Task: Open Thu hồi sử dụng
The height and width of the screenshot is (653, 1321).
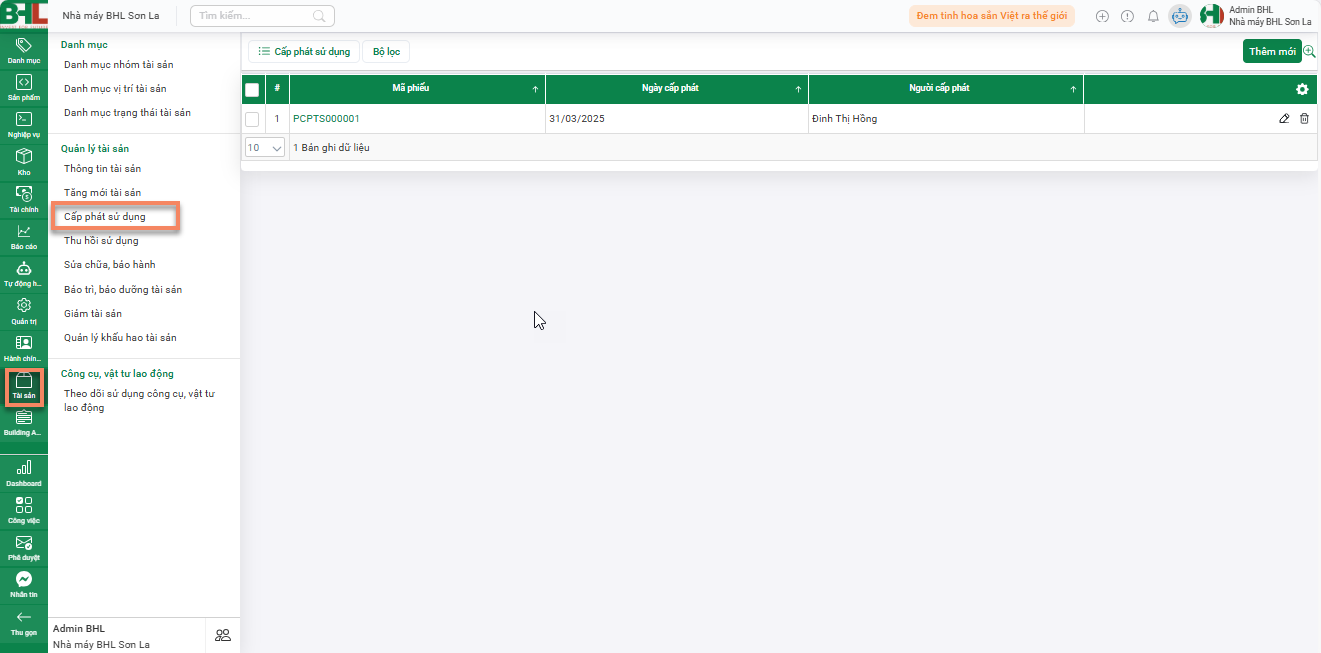Action: click(x=101, y=241)
